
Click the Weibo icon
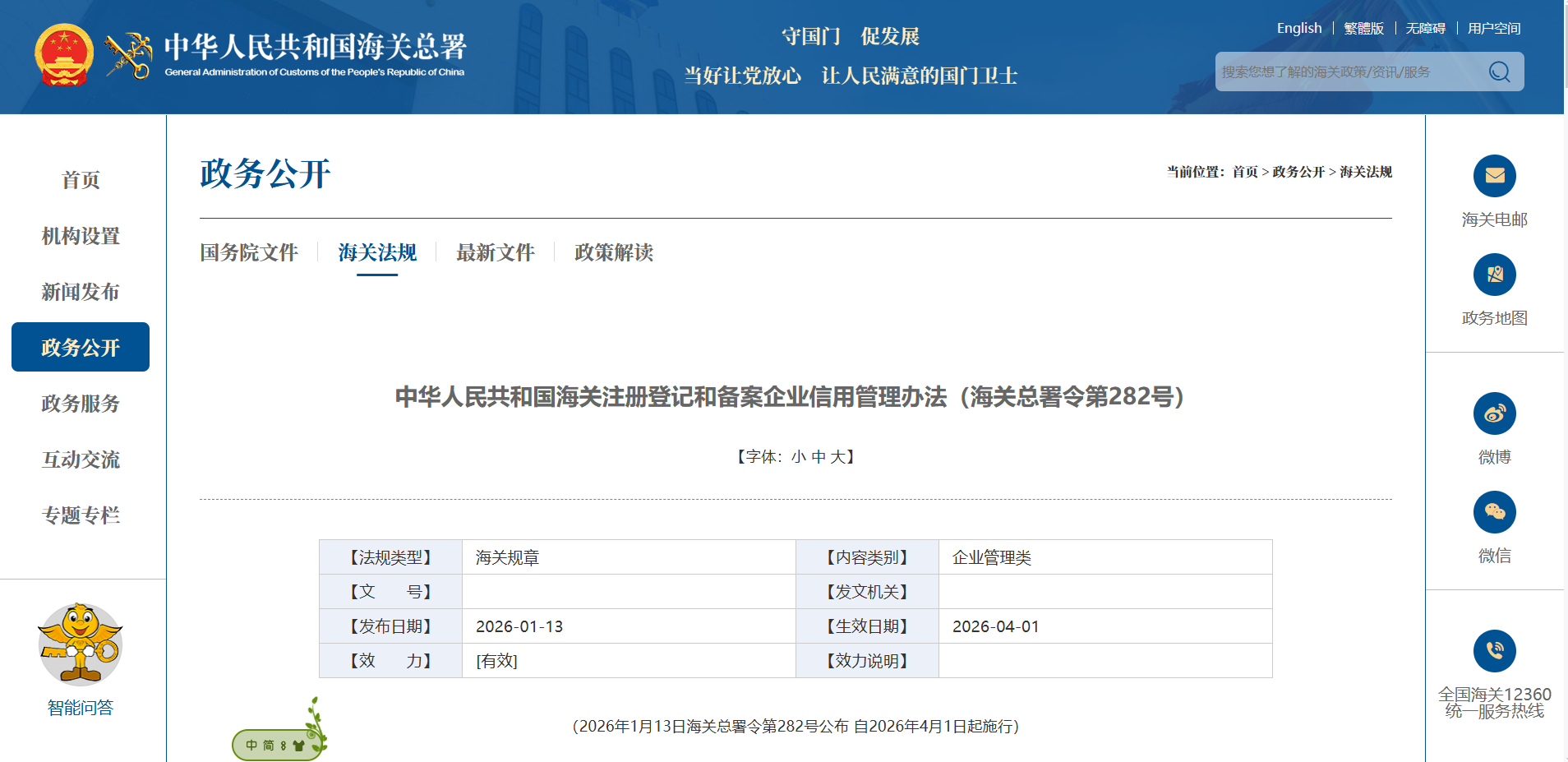tap(1494, 413)
